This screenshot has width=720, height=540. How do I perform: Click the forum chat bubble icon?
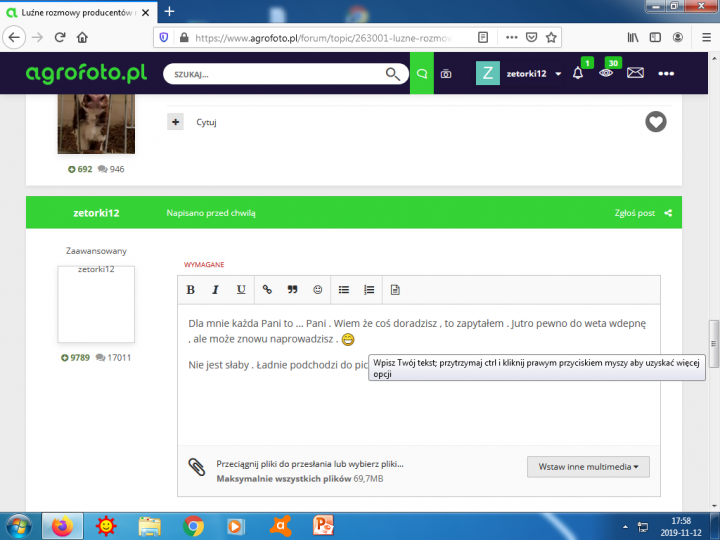(x=422, y=74)
